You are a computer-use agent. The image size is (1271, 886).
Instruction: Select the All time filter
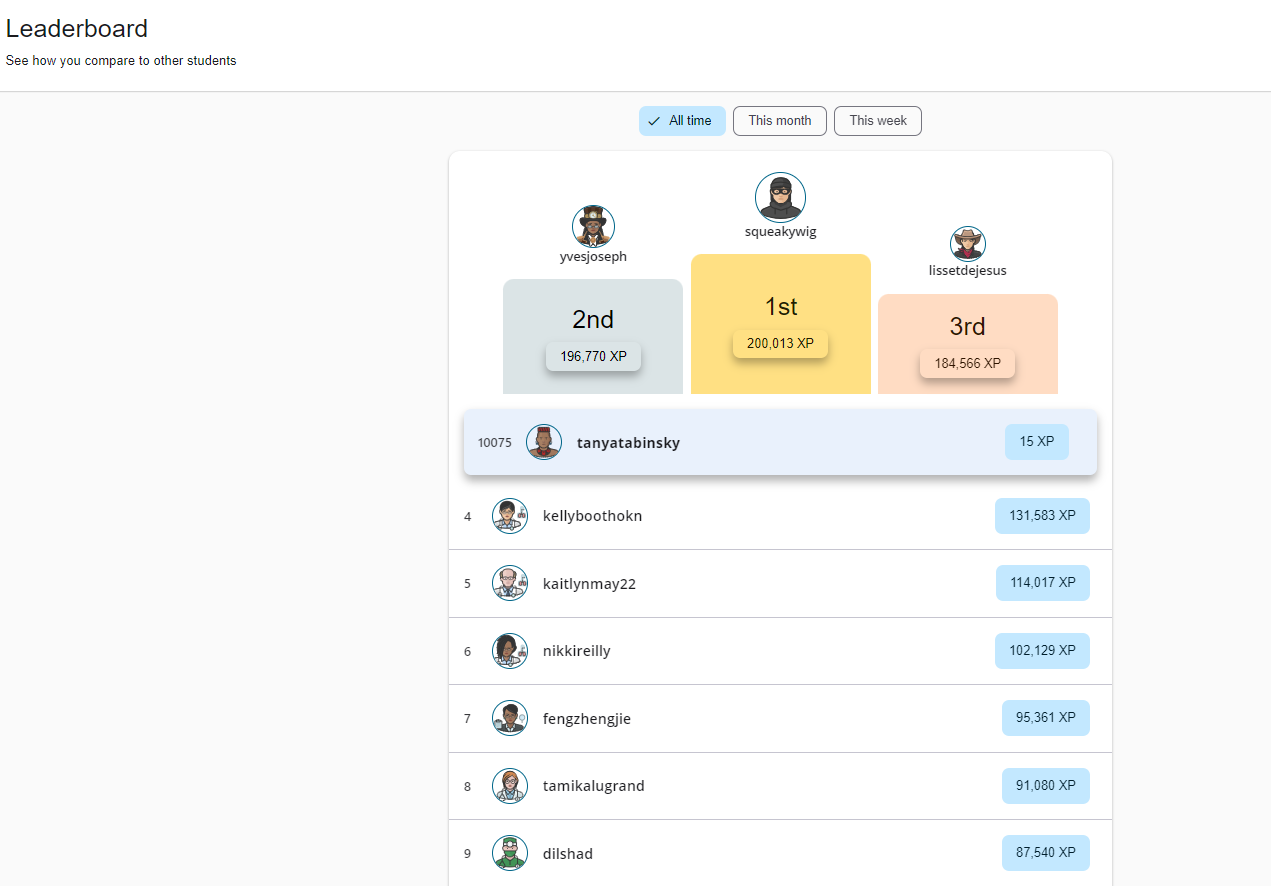[682, 121]
